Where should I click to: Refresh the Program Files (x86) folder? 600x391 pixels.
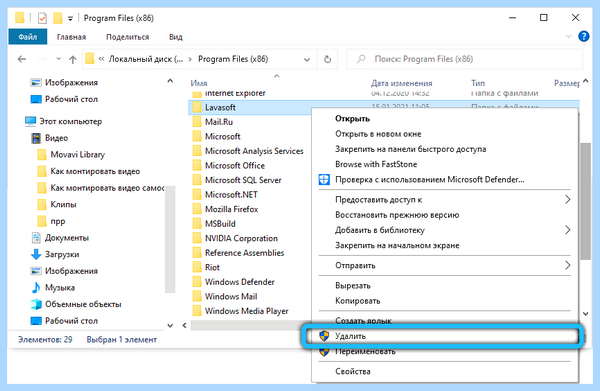328,59
